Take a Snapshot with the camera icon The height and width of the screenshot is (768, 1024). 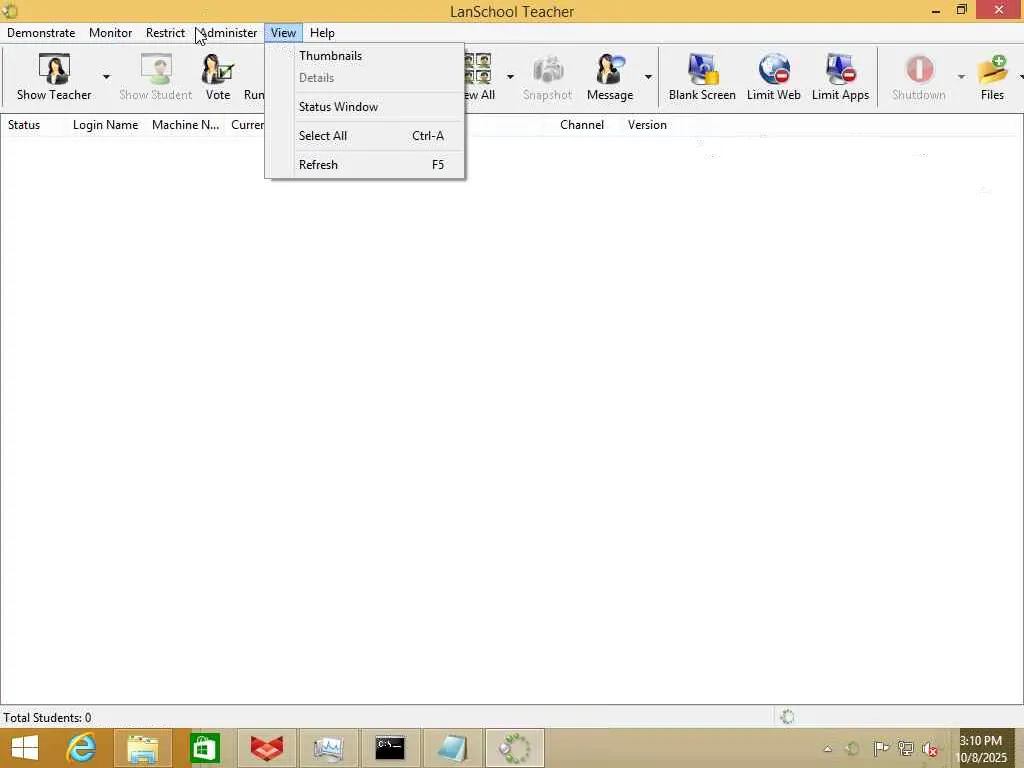(547, 77)
